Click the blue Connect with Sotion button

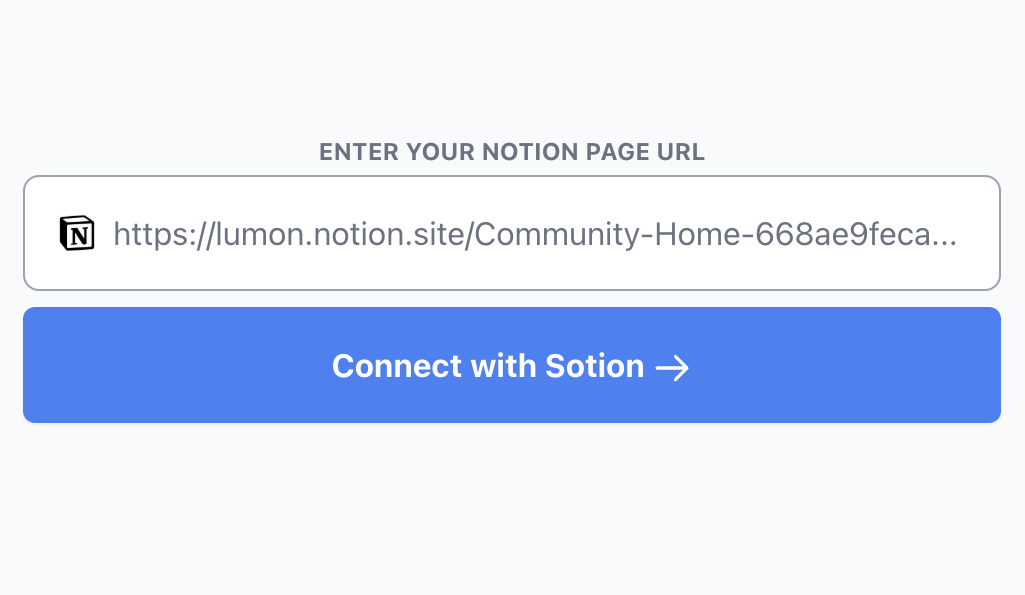(512, 365)
